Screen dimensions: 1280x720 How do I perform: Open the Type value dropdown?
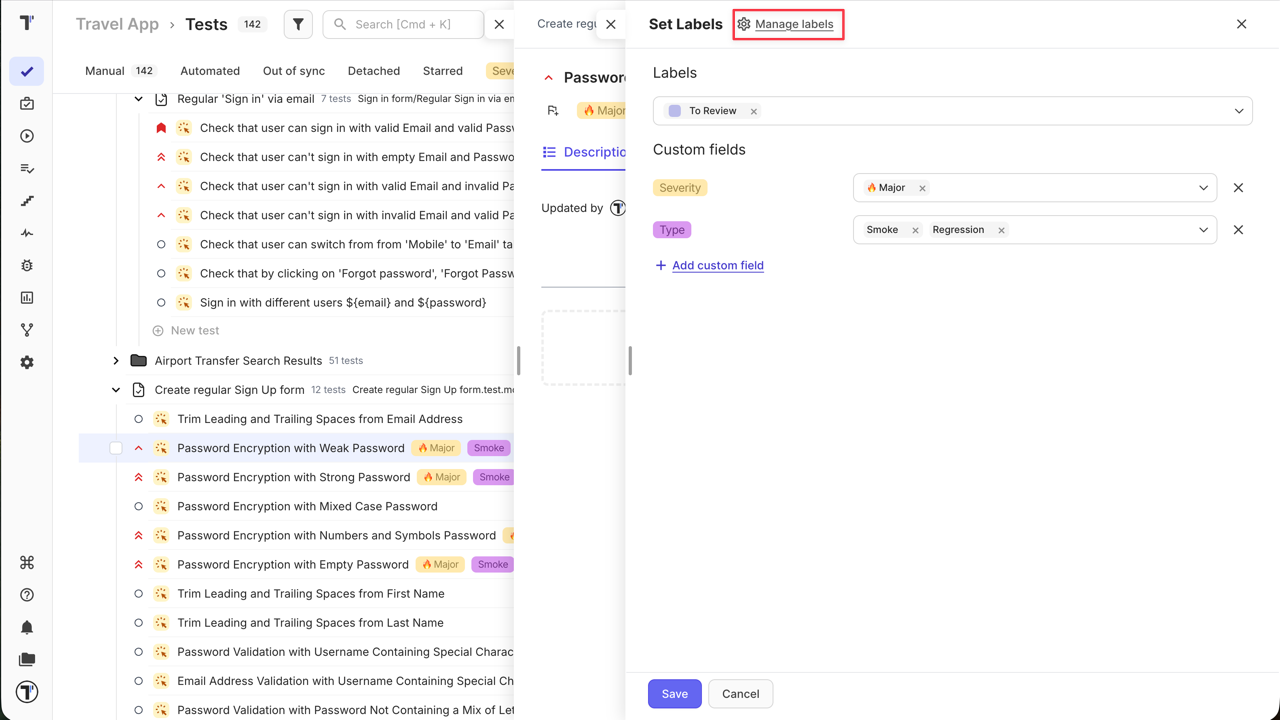click(1035, 230)
